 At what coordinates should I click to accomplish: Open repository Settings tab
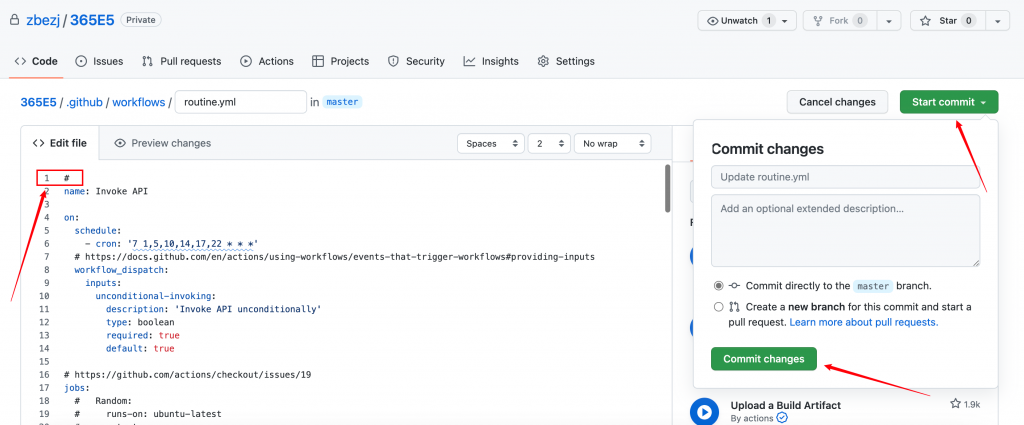[566, 61]
